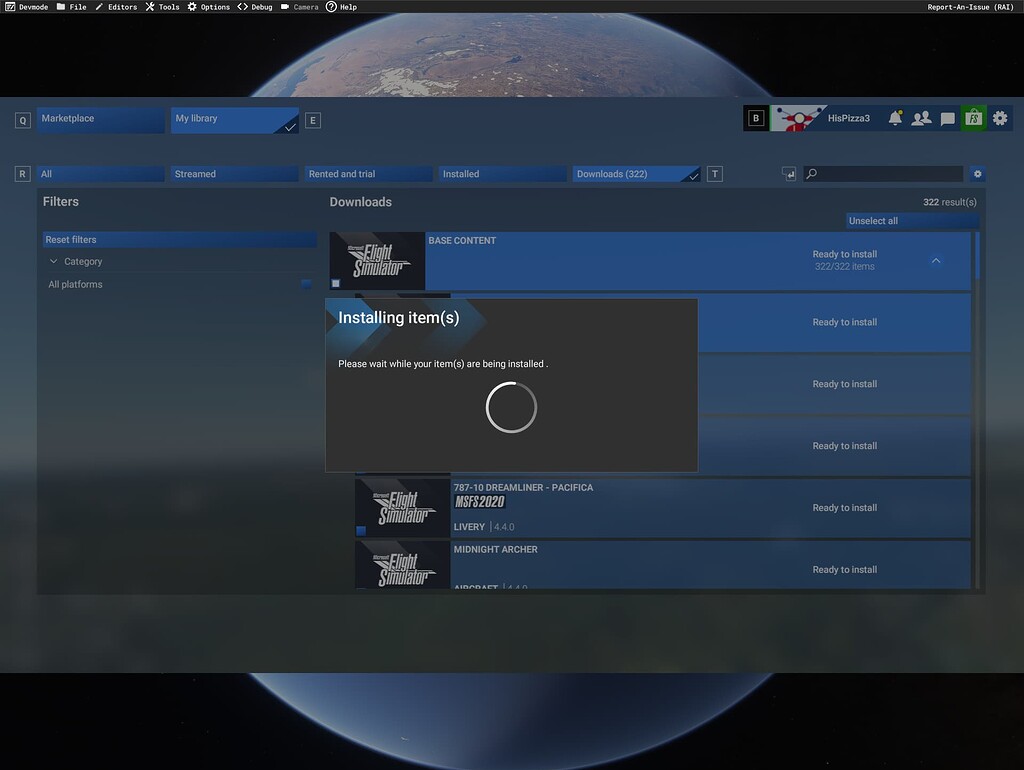Switch to the Marketplace tab
The width and height of the screenshot is (1024, 770).
(100, 118)
